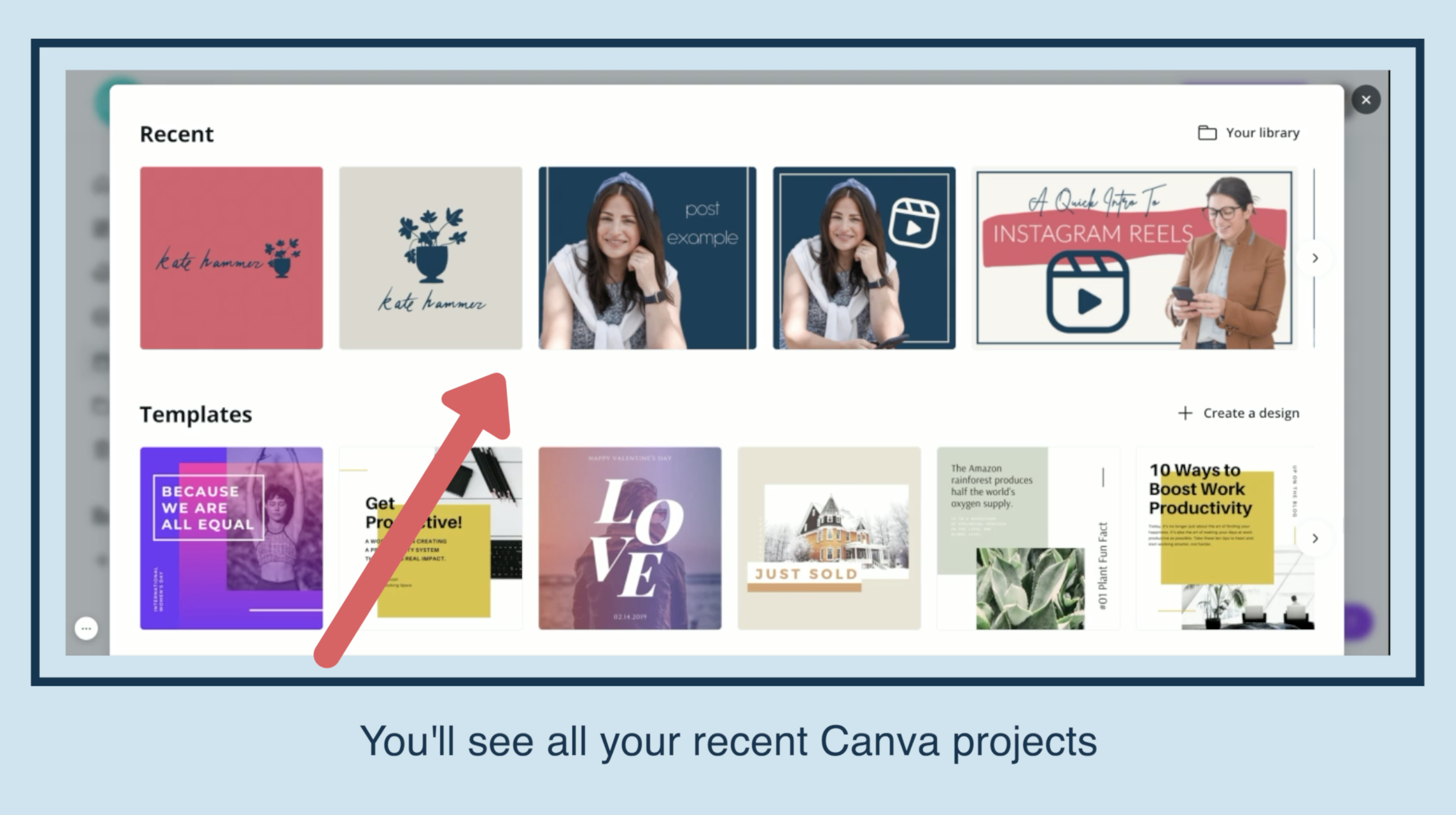The width and height of the screenshot is (1456, 815).
Task: Select the beige kate hammer plant logo
Action: [x=430, y=258]
